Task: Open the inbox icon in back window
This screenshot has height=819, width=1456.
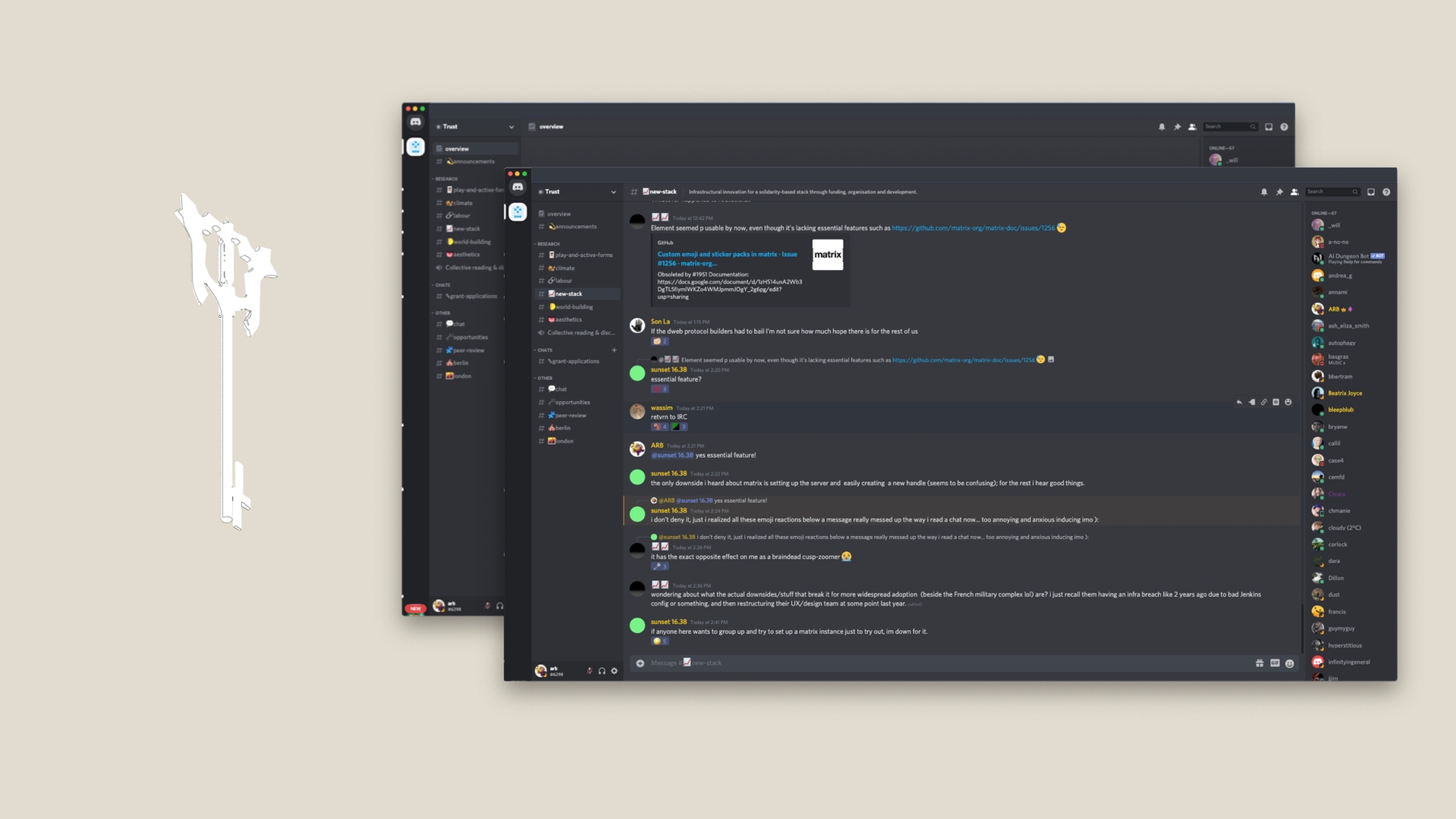Action: coord(1269,127)
